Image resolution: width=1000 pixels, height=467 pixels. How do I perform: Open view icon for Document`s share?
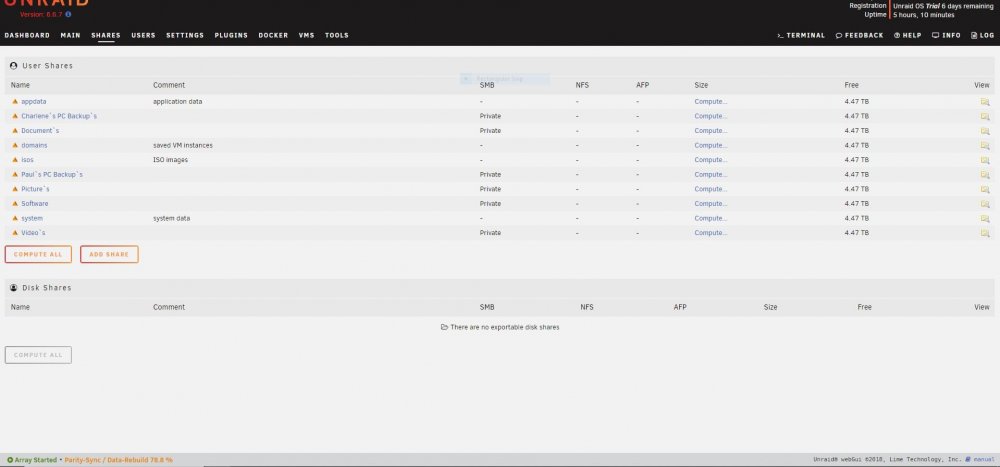[x=985, y=131]
